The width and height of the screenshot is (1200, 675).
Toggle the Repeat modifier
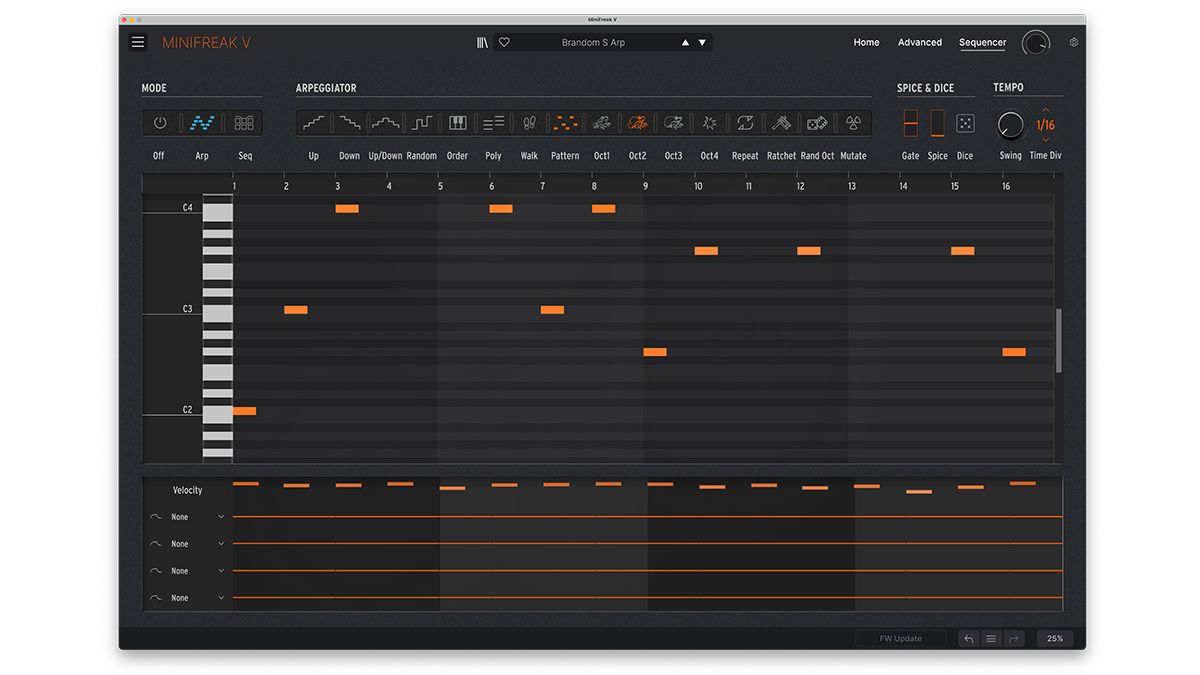[745, 123]
